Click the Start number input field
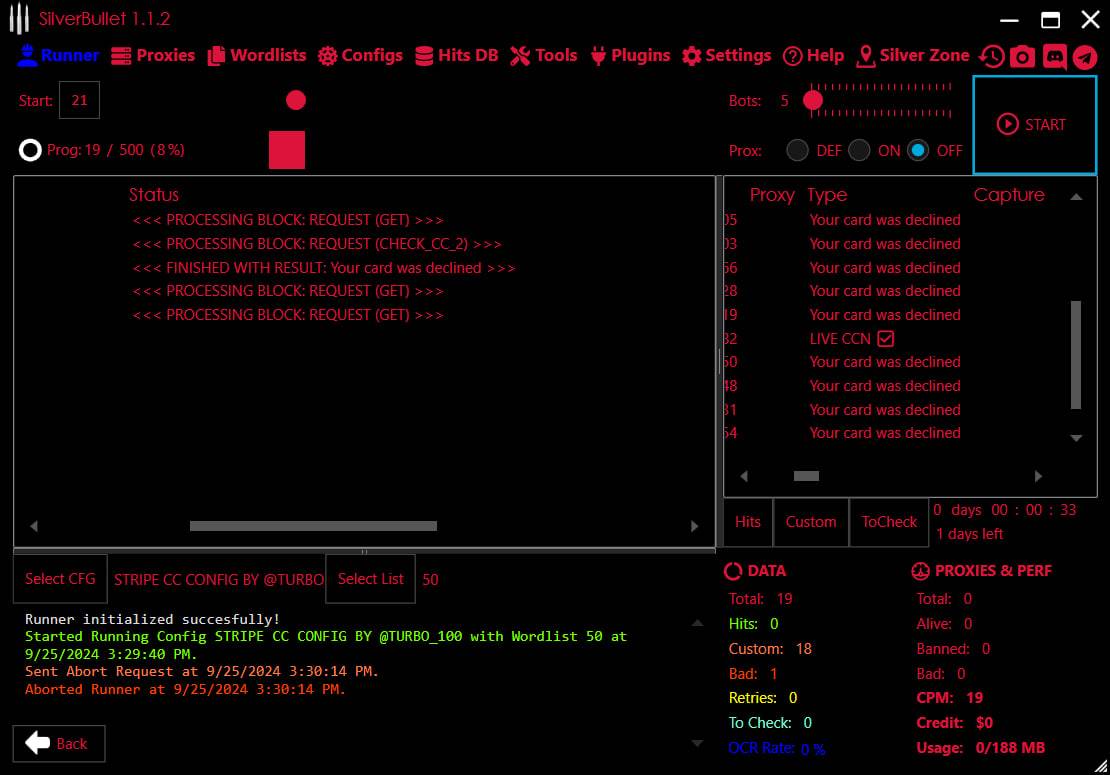 tap(79, 101)
